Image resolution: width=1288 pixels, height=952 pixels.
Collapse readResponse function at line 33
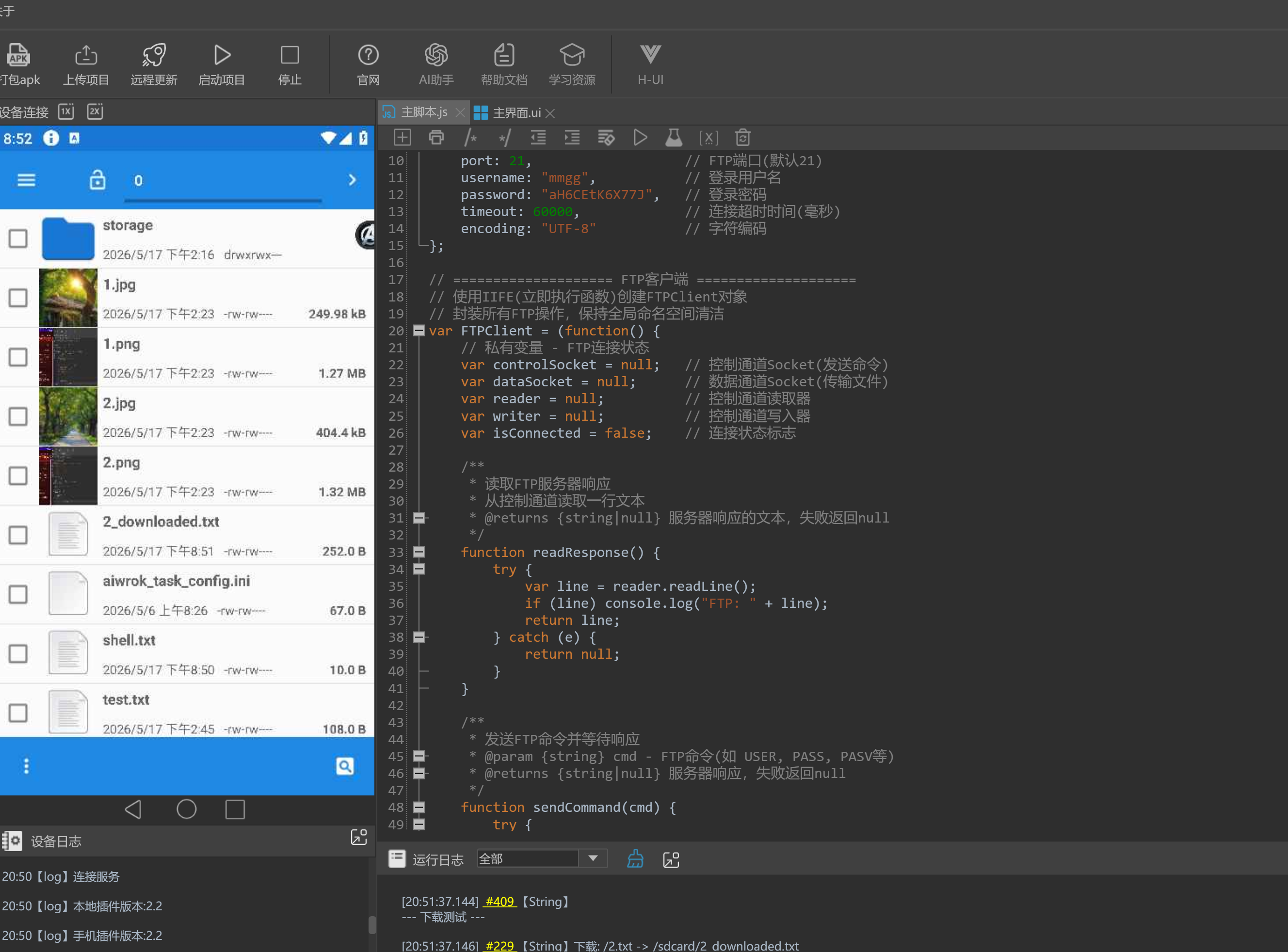(x=419, y=552)
